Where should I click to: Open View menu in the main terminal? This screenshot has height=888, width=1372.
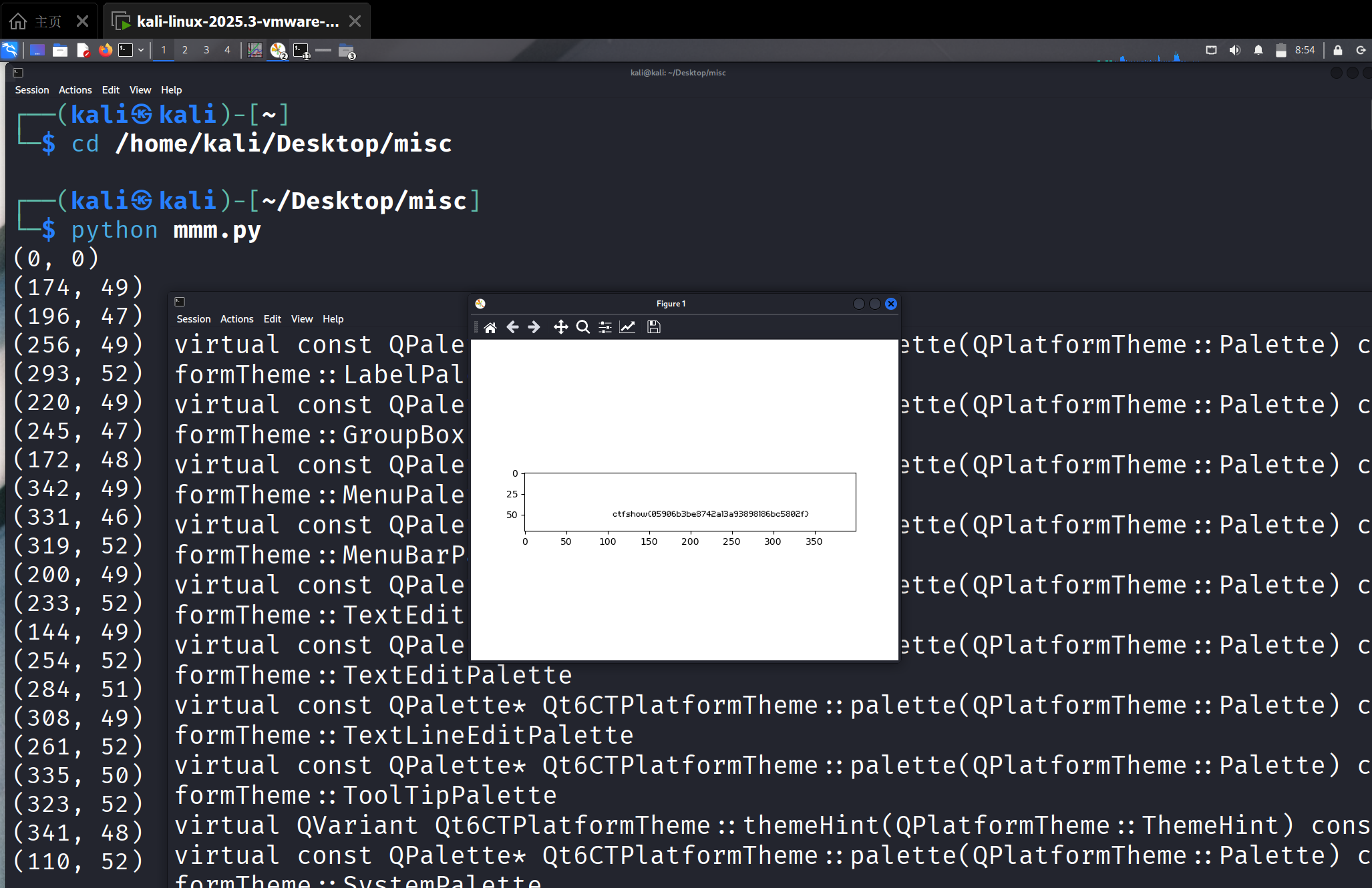[x=140, y=90]
